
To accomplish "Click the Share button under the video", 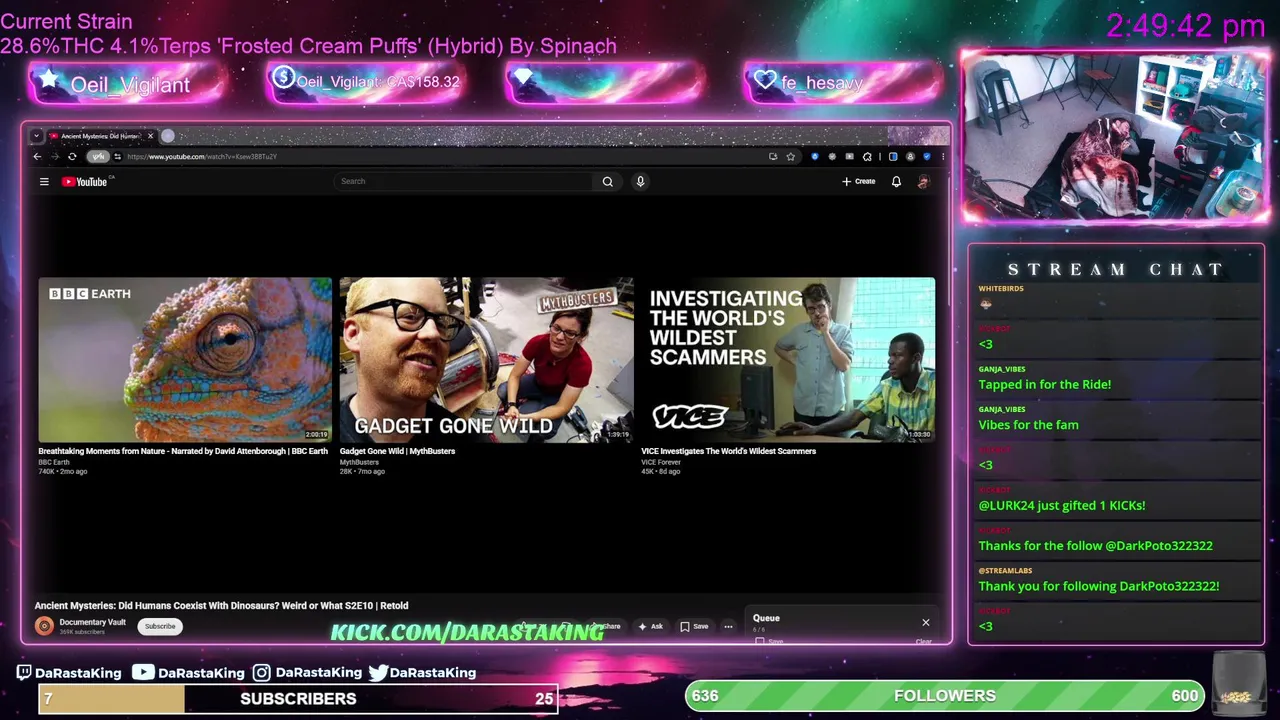I will 607,626.
